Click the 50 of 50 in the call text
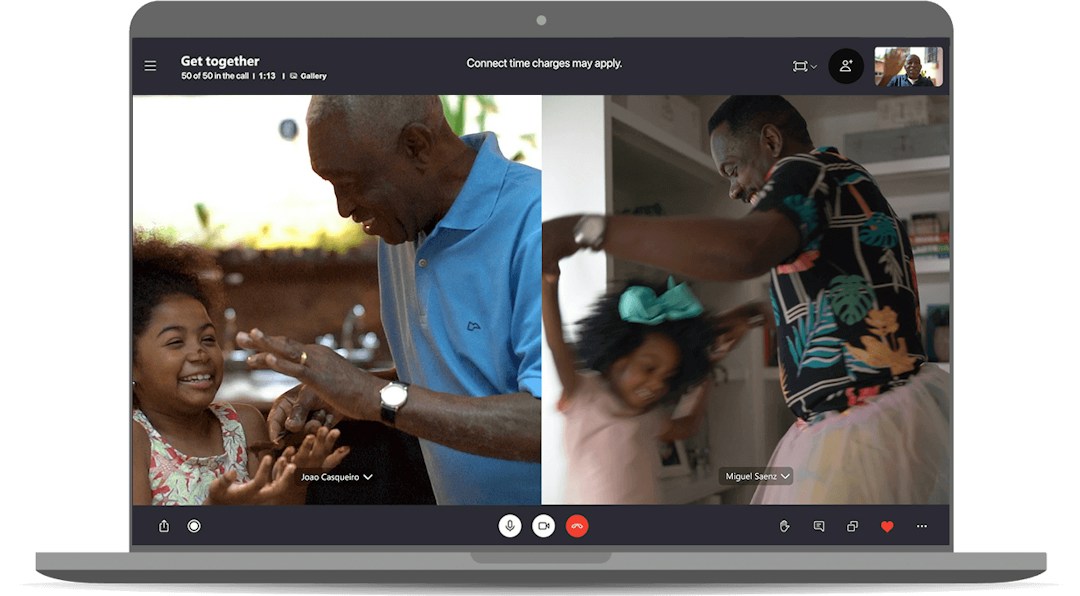Image resolution: width=1080 pixels, height=596 pixels. (214, 76)
